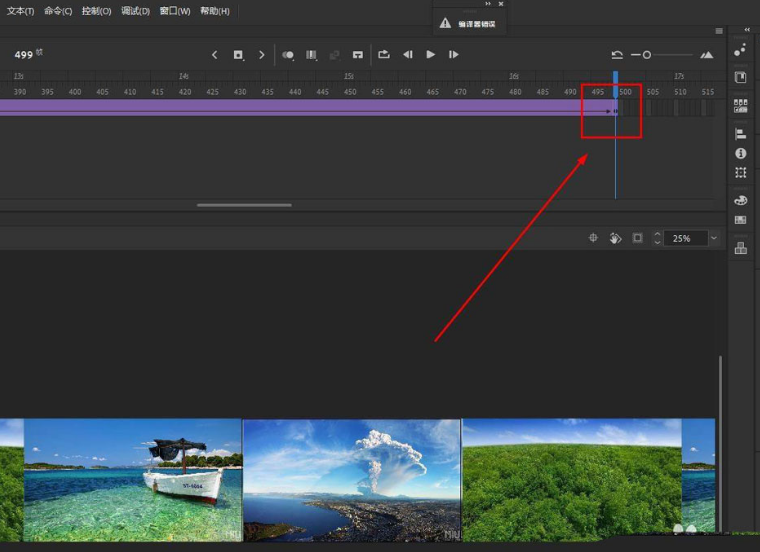Toggle edit multiple frames button

pyautogui.click(x=311, y=55)
